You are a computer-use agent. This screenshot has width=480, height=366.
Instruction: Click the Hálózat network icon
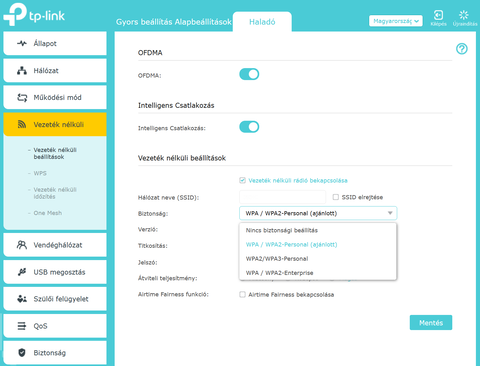(22, 71)
